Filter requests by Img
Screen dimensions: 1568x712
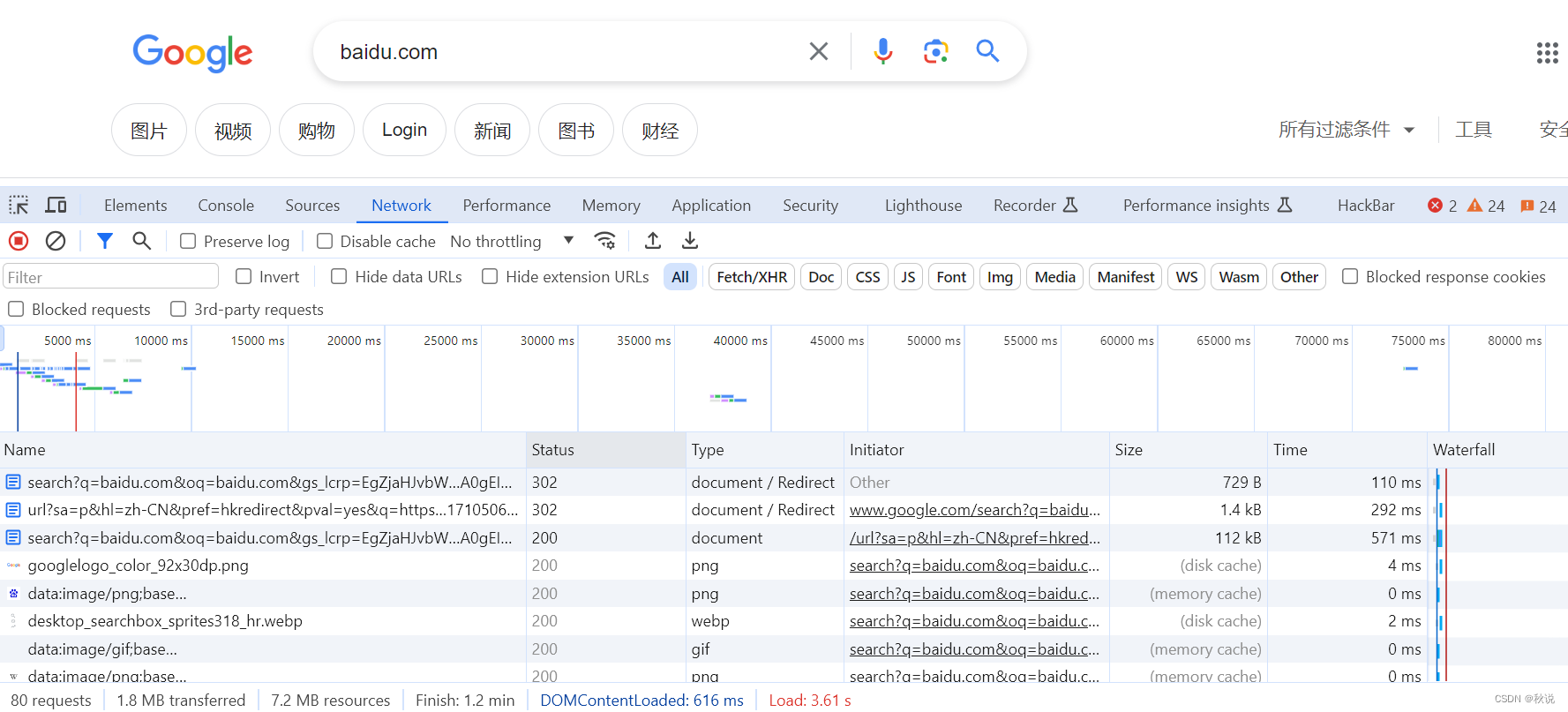point(1000,277)
